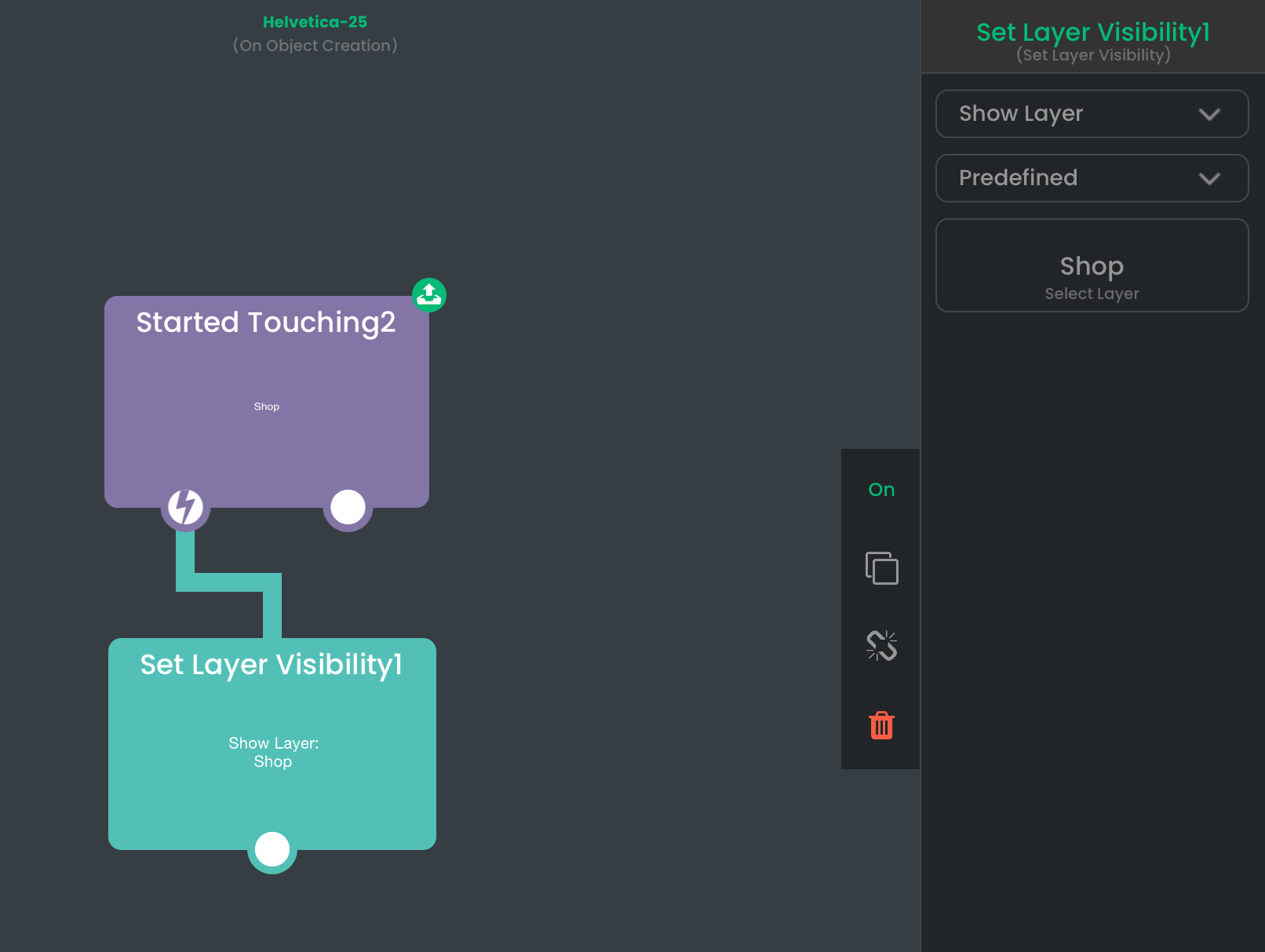The height and width of the screenshot is (952, 1265).
Task: Select the Started Touching2 node
Action: click(x=267, y=402)
